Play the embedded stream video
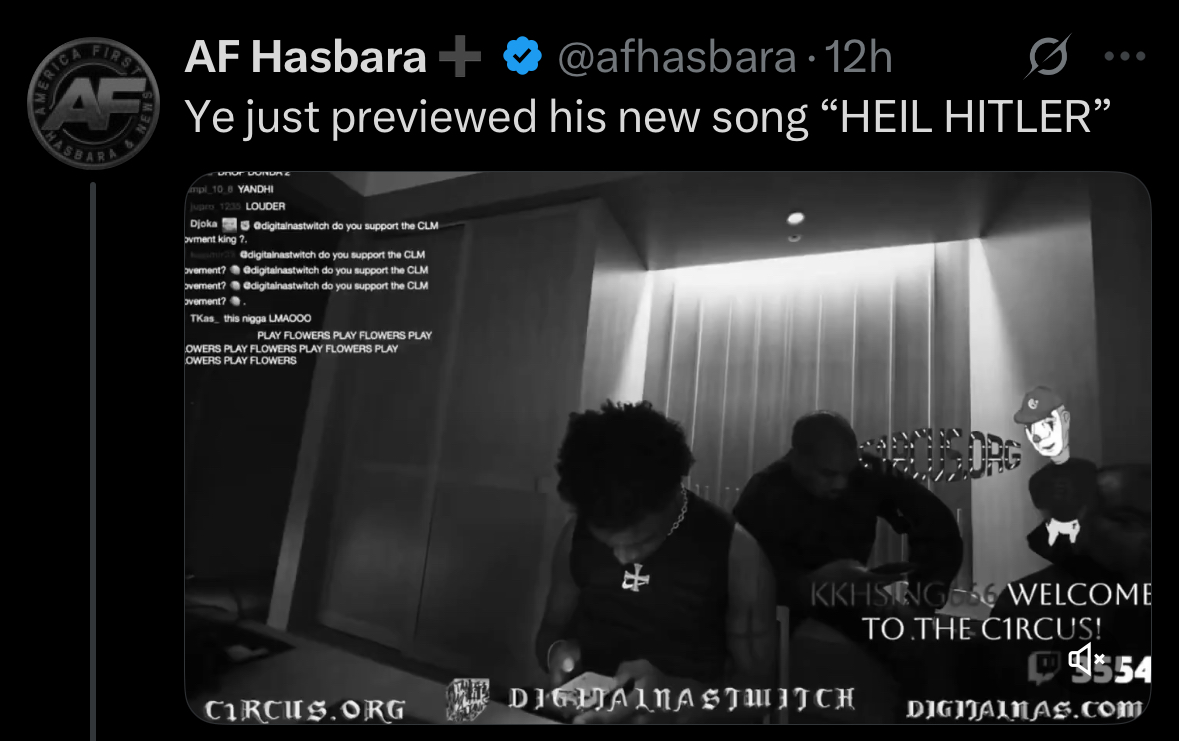Viewport: 1179px width, 741px height. tap(668, 448)
